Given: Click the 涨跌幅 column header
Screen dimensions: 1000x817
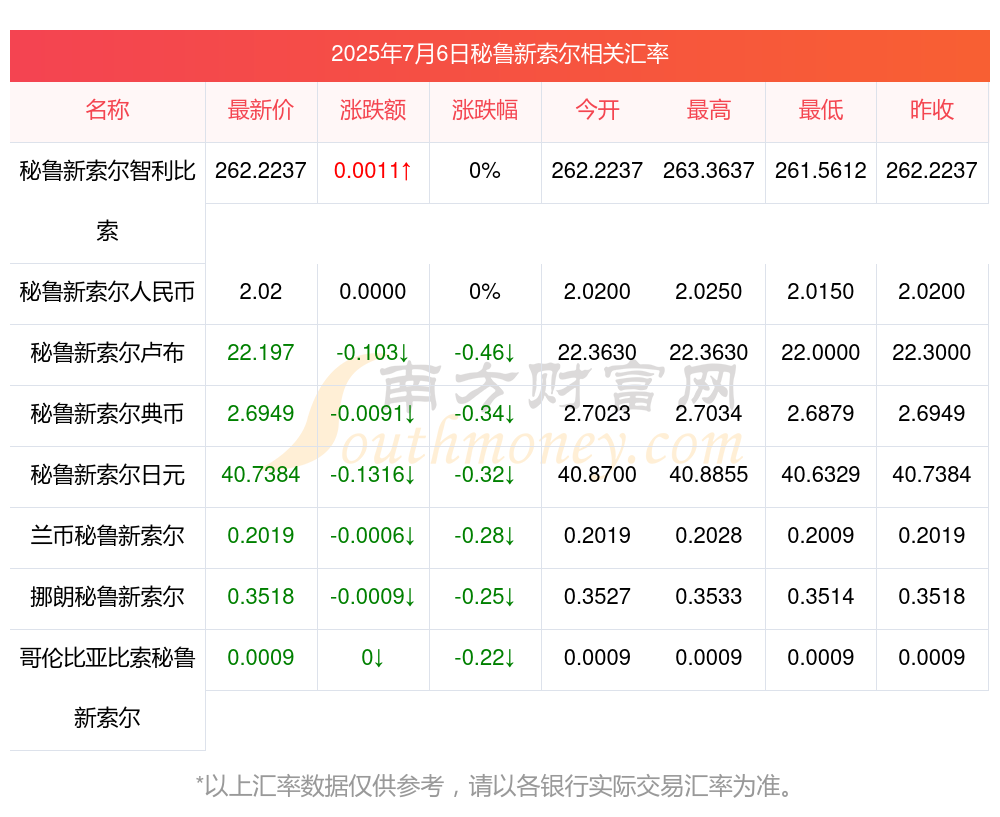Looking at the screenshot, I should [x=485, y=110].
